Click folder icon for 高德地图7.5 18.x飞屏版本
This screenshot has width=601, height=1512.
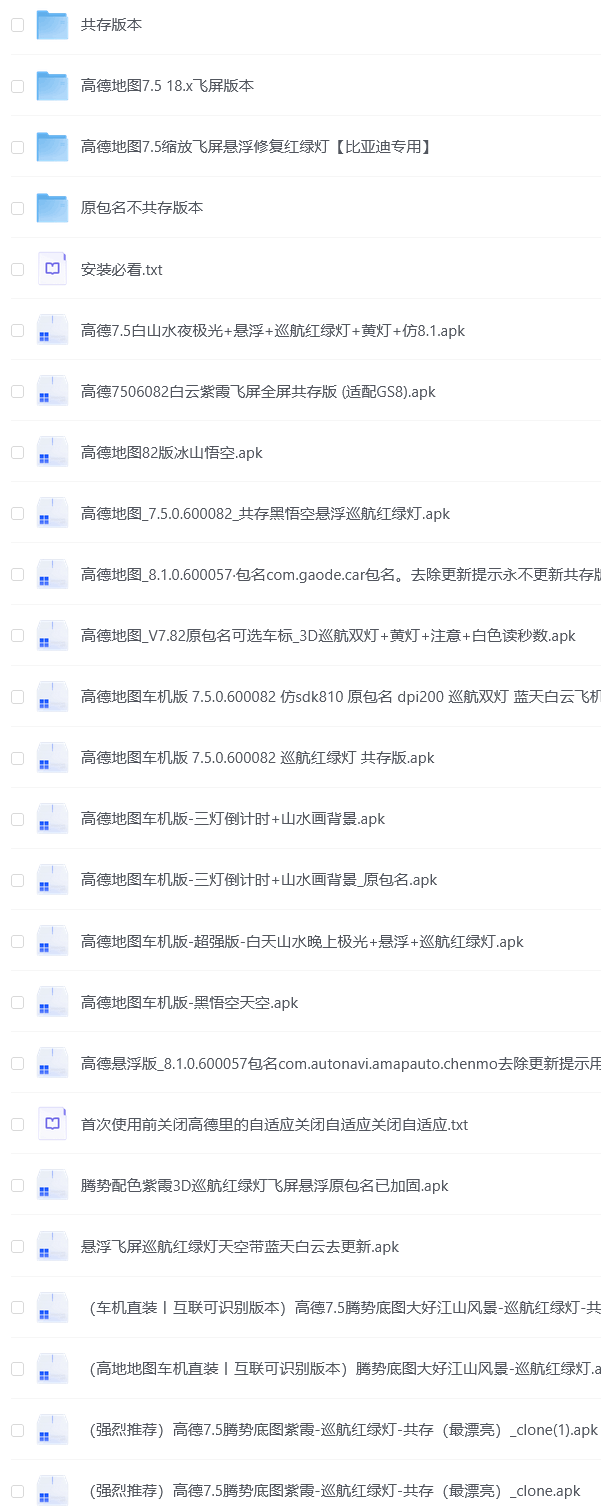tap(52, 86)
